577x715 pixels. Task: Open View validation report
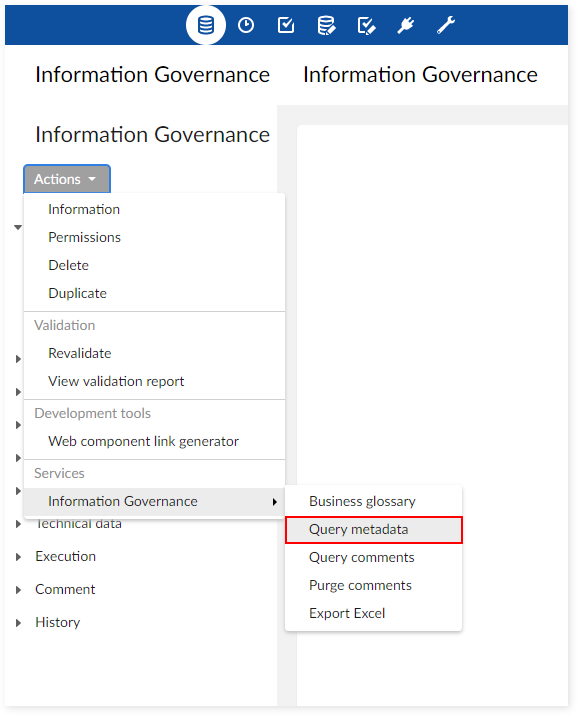(x=155, y=381)
